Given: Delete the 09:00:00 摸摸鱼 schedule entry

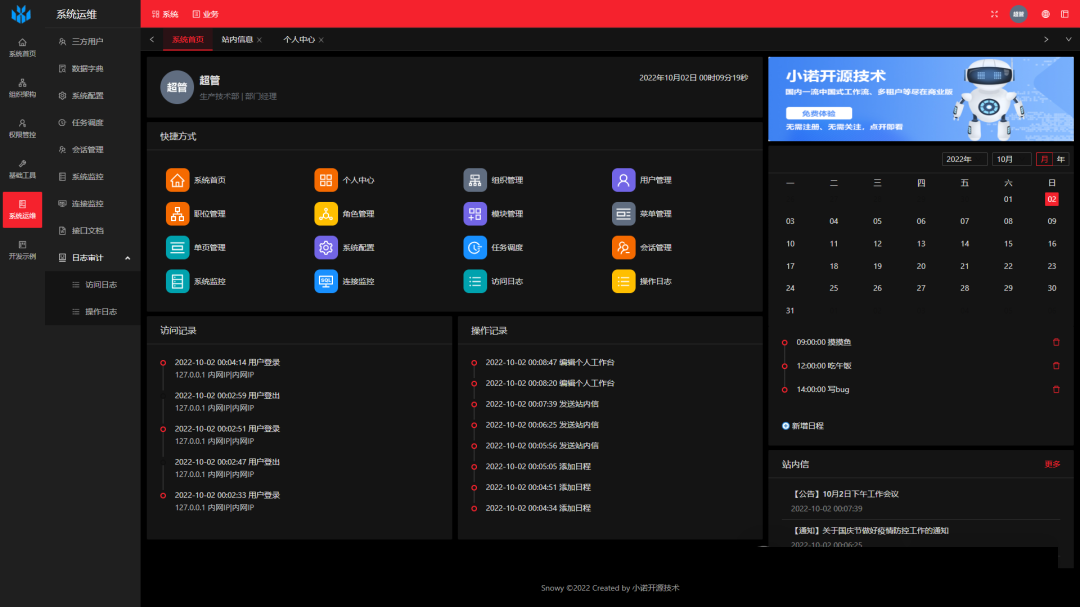Looking at the screenshot, I should click(x=1056, y=342).
